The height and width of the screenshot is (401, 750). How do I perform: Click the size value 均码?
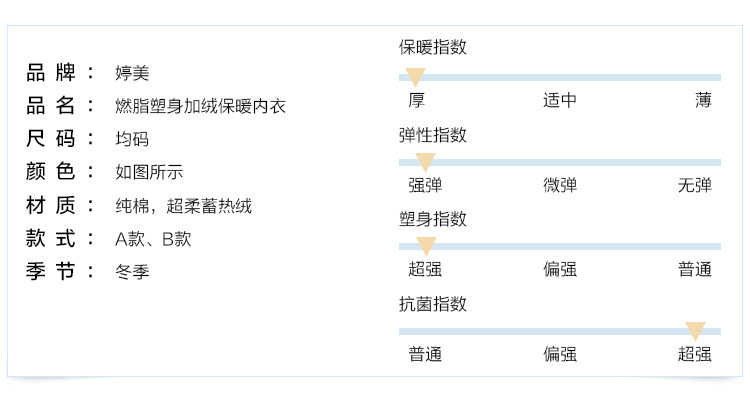[x=132, y=139]
